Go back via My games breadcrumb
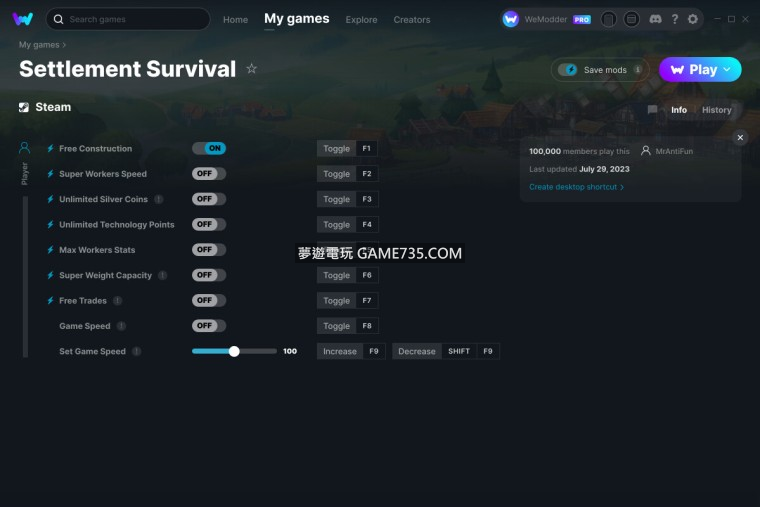Image resolution: width=760 pixels, height=507 pixels. point(39,45)
